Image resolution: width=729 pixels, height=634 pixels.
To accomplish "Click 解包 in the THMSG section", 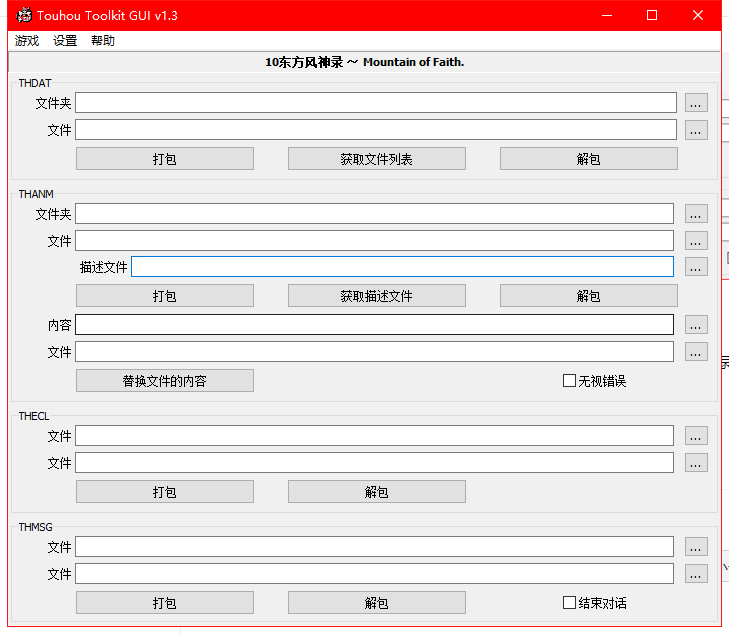I will (377, 603).
